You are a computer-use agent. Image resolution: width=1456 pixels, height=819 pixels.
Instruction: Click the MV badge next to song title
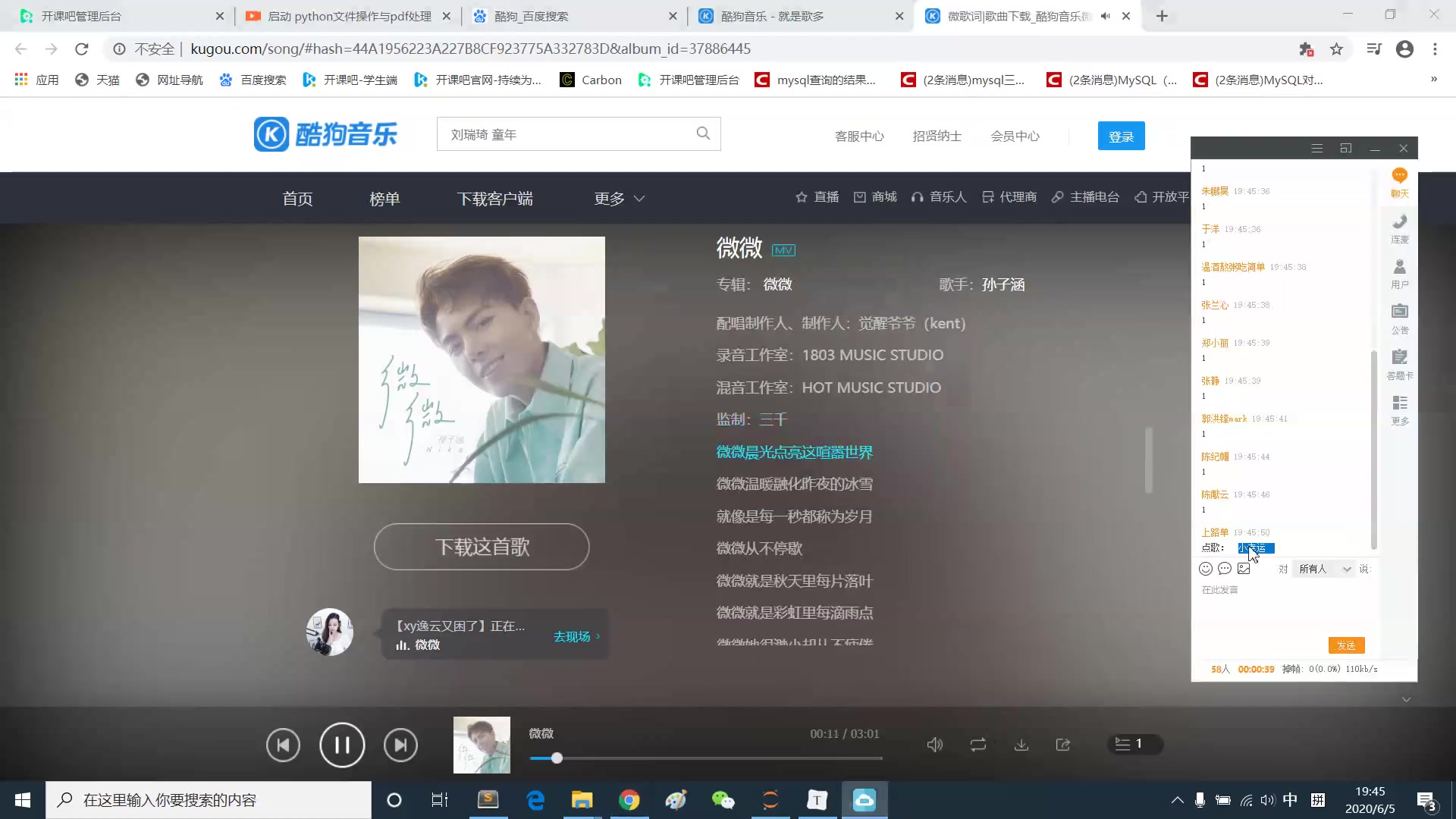(783, 250)
